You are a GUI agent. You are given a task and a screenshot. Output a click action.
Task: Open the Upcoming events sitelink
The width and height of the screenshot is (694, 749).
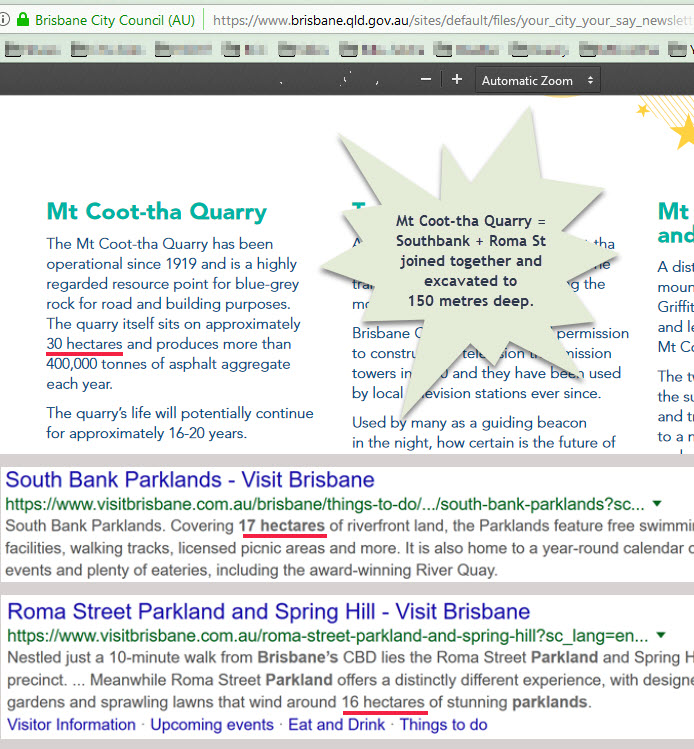coord(212,725)
